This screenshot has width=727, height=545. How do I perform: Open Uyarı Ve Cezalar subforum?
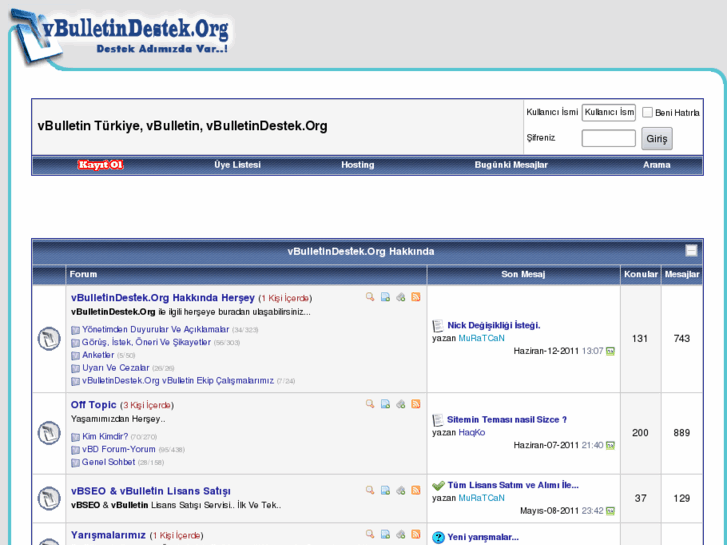point(115,368)
